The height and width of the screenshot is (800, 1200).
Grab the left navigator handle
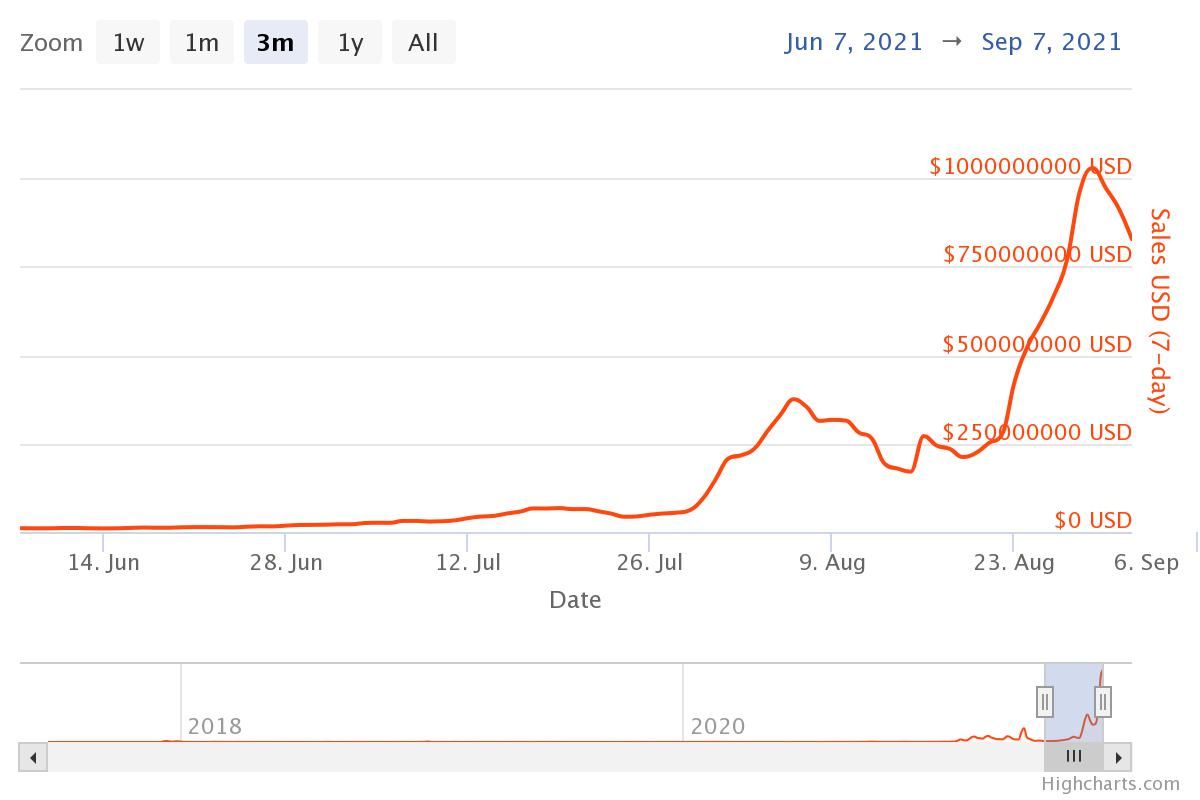click(x=1045, y=702)
